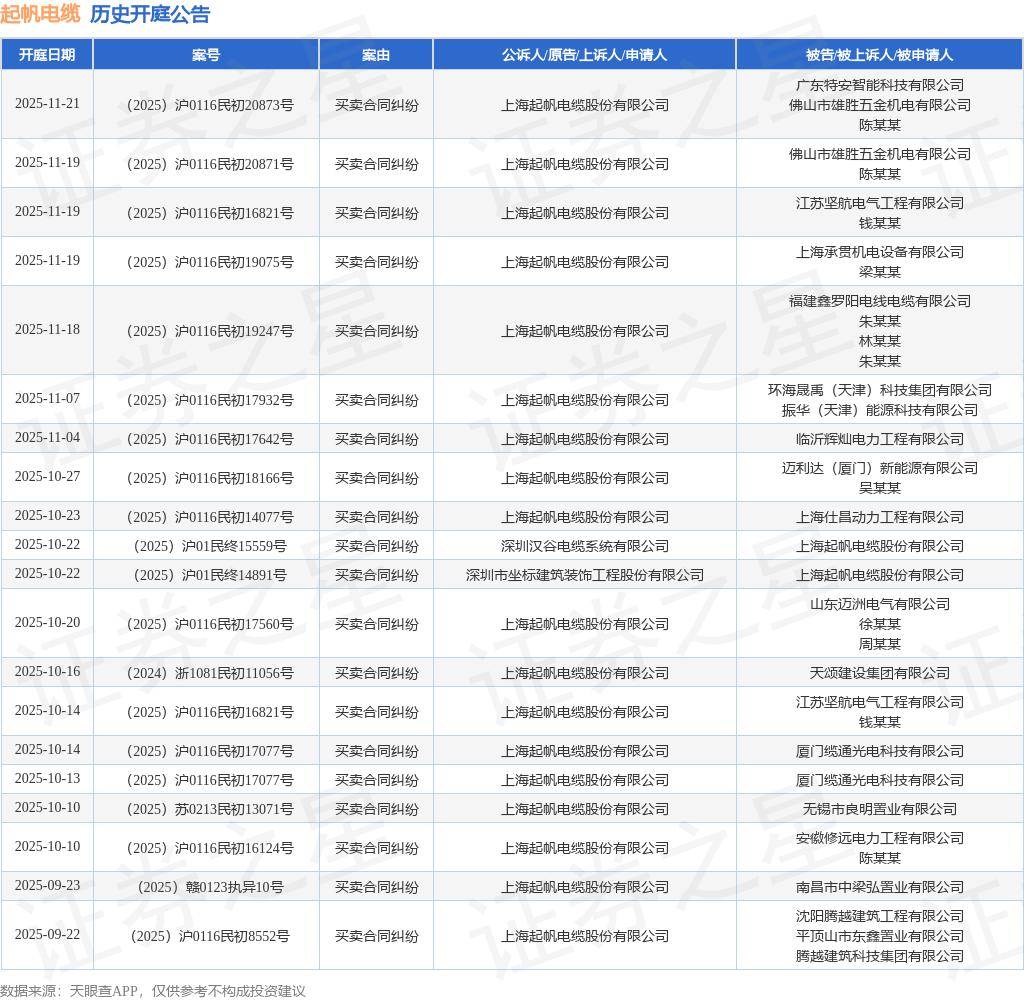1024x1000 pixels.
Task: Click defendant 上海仕昌动力工程有限公司
Action: [x=880, y=517]
